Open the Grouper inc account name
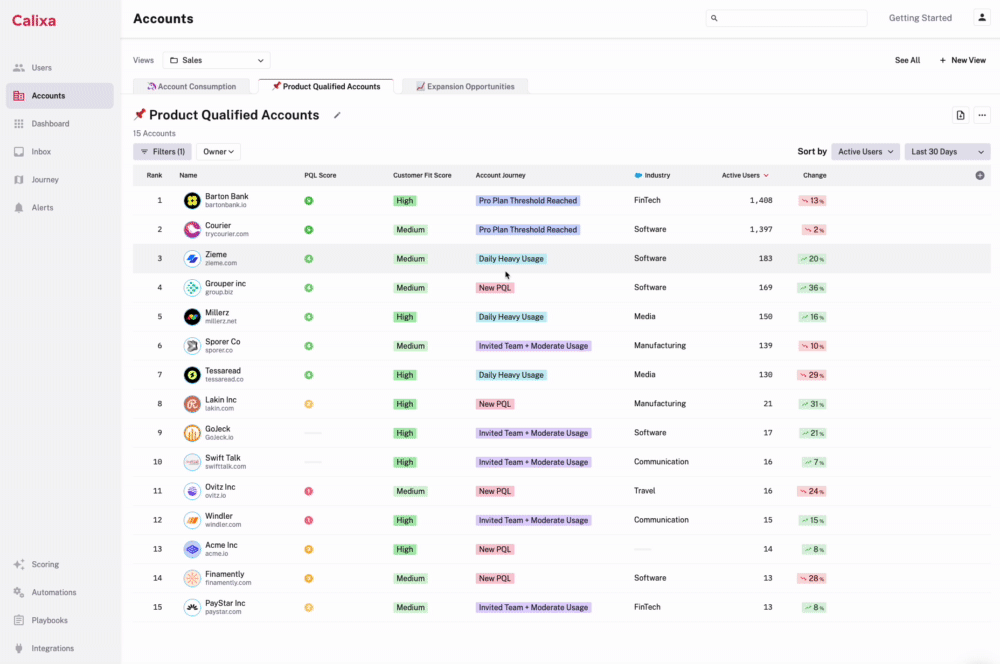 (225, 284)
